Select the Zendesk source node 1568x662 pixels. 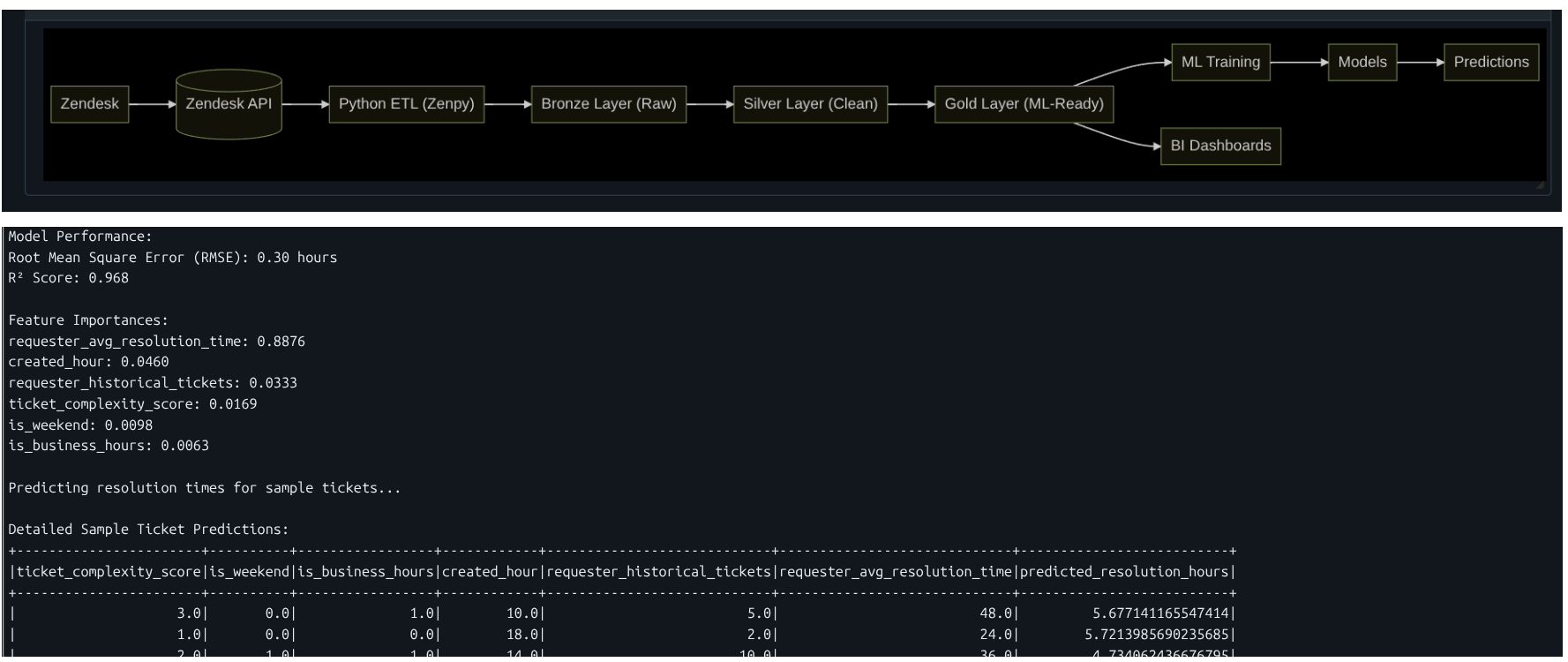coord(89,104)
